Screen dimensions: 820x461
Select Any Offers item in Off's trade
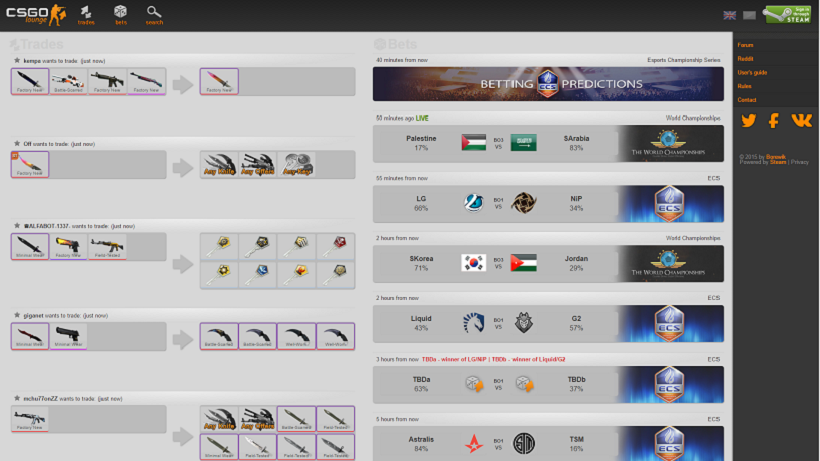click(x=258, y=165)
